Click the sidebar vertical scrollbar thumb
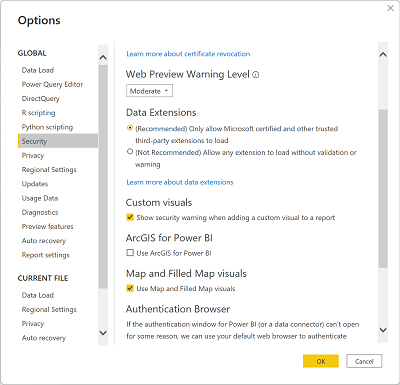This screenshot has width=400, height=385. click(103, 177)
